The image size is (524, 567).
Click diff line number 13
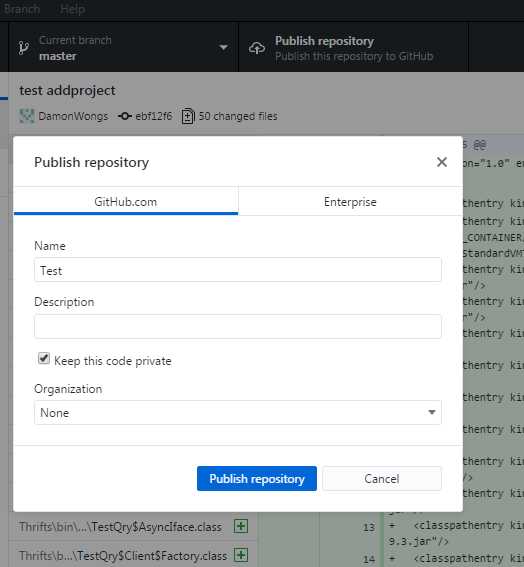(x=369, y=527)
